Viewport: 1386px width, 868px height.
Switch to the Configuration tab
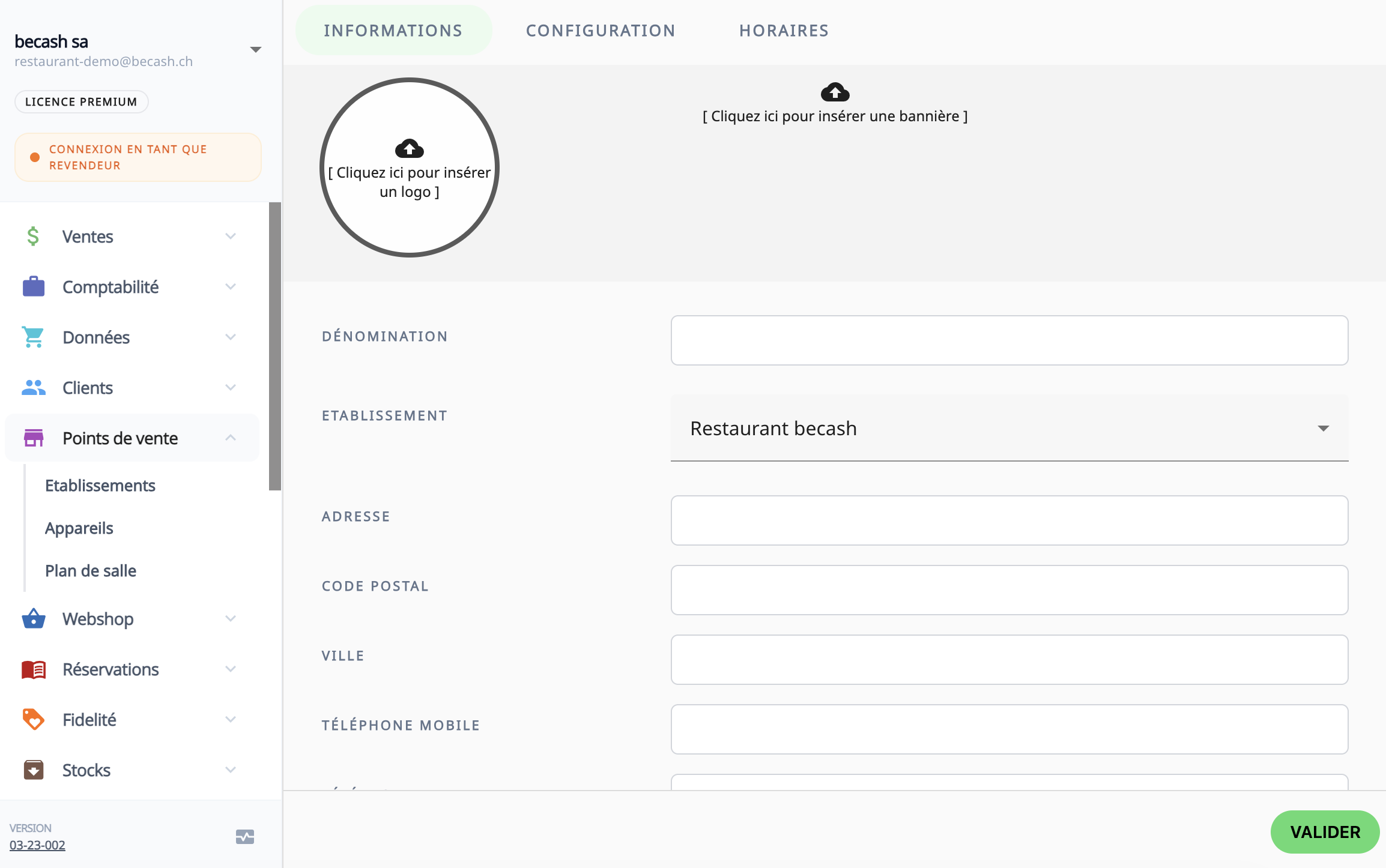[601, 31]
